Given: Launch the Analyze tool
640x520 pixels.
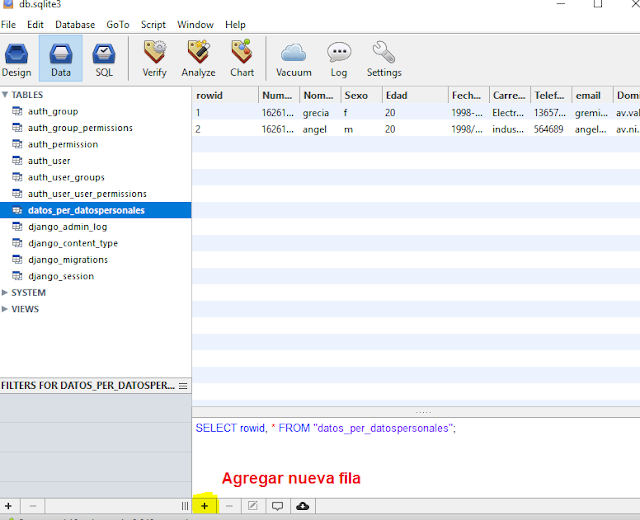Looking at the screenshot, I should 198,59.
